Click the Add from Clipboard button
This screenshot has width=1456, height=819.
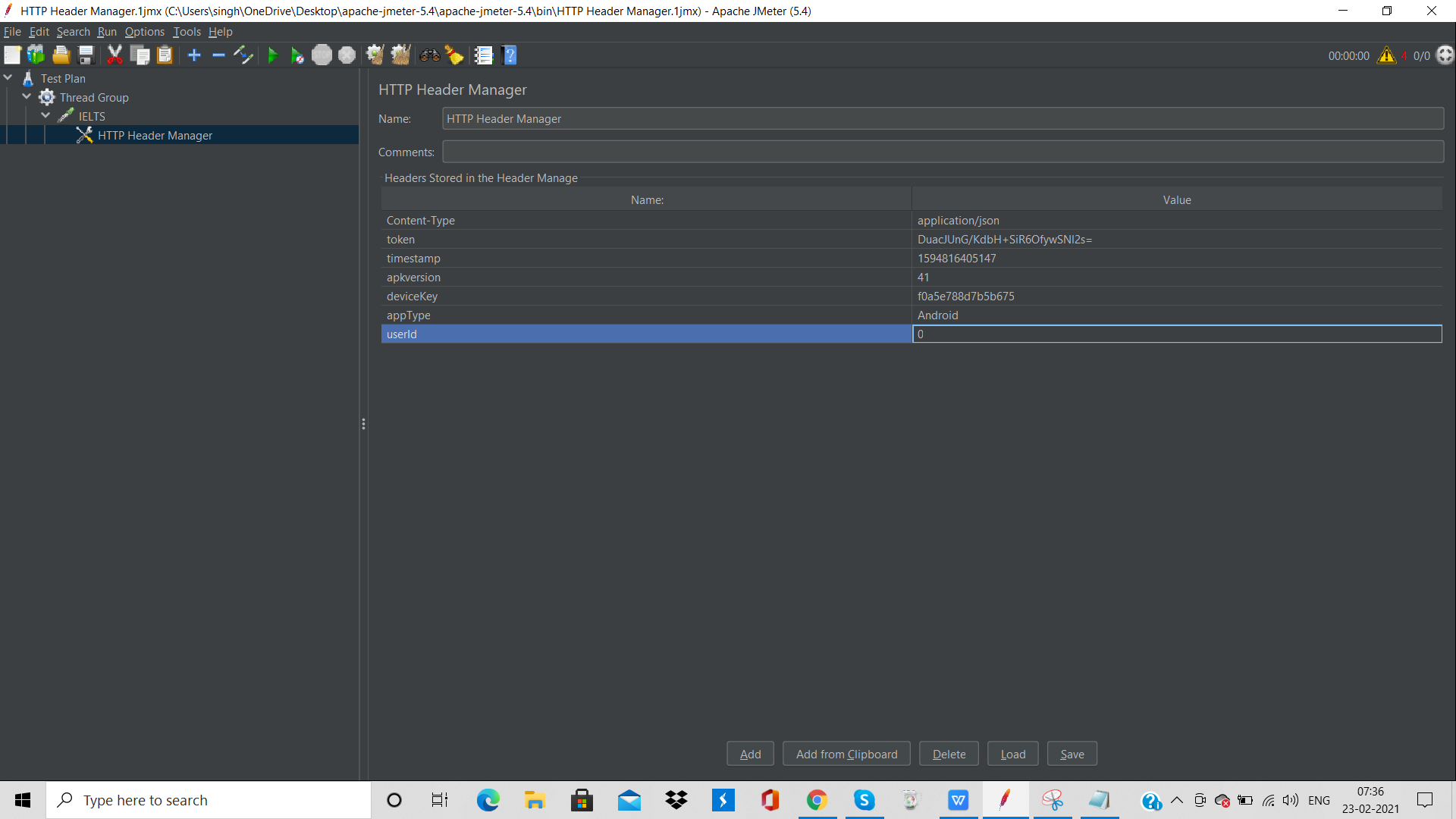tap(846, 754)
